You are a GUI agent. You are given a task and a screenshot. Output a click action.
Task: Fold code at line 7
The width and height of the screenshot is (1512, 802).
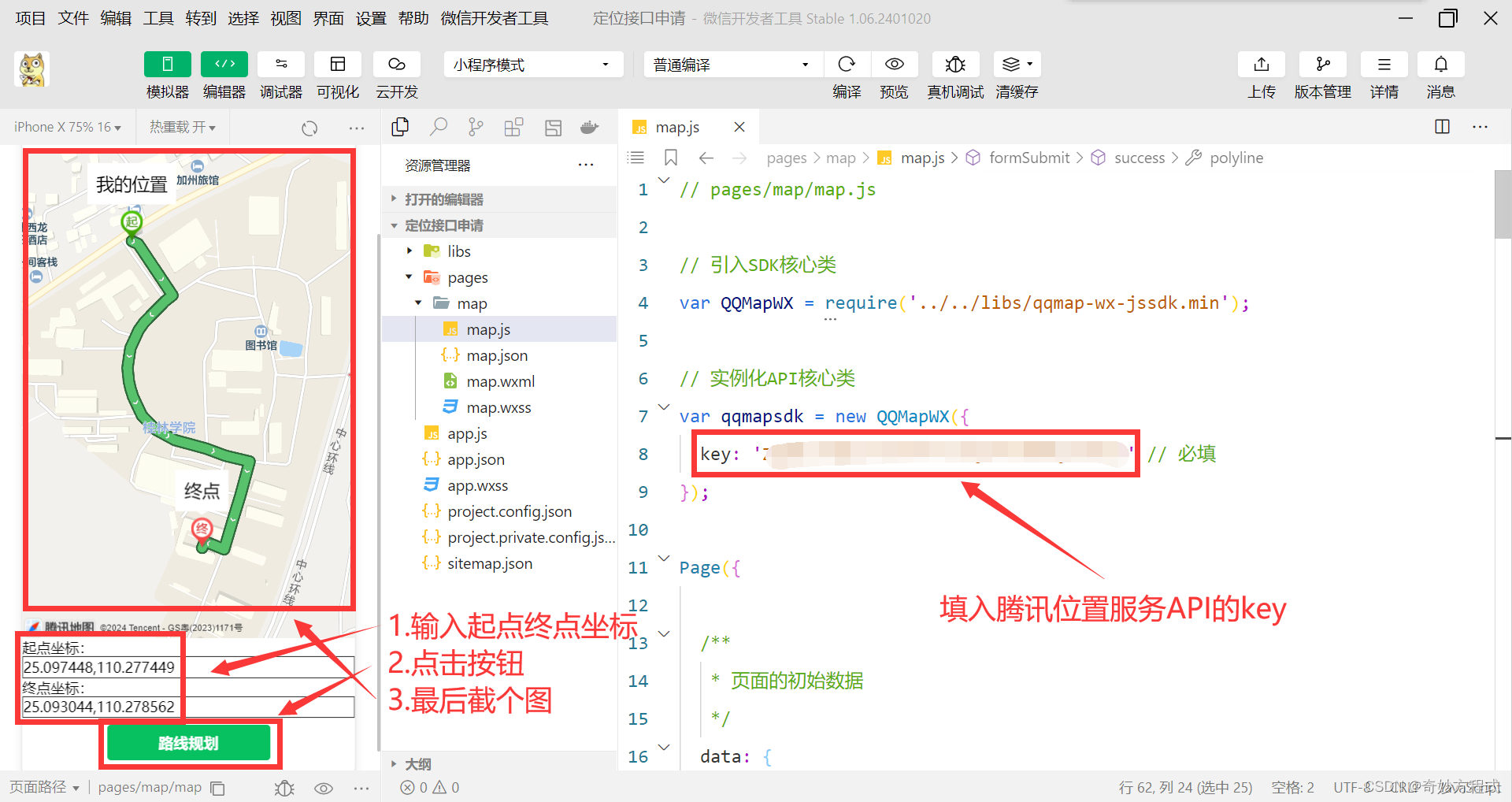point(664,408)
